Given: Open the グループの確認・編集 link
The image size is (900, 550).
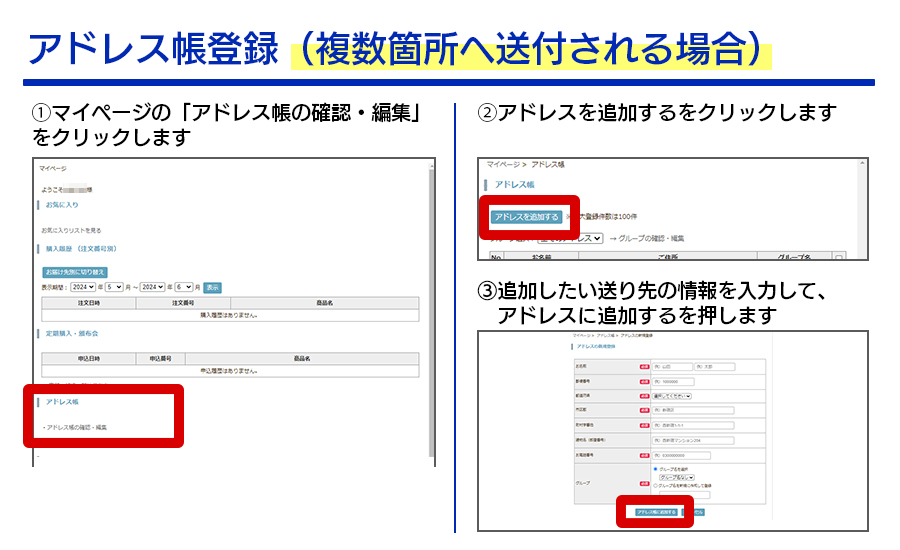Looking at the screenshot, I should coord(651,238).
